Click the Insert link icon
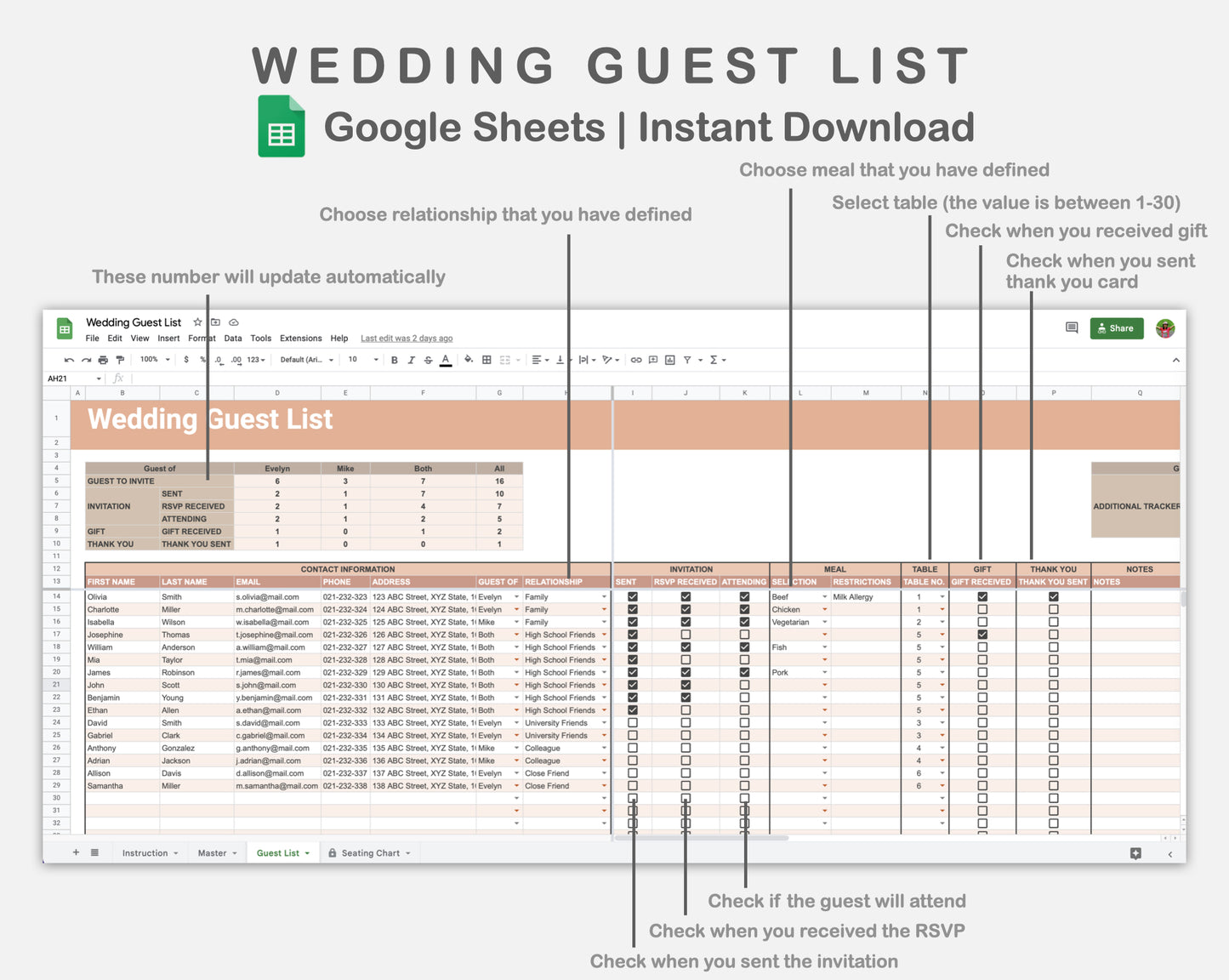1229x980 pixels. 635,359
